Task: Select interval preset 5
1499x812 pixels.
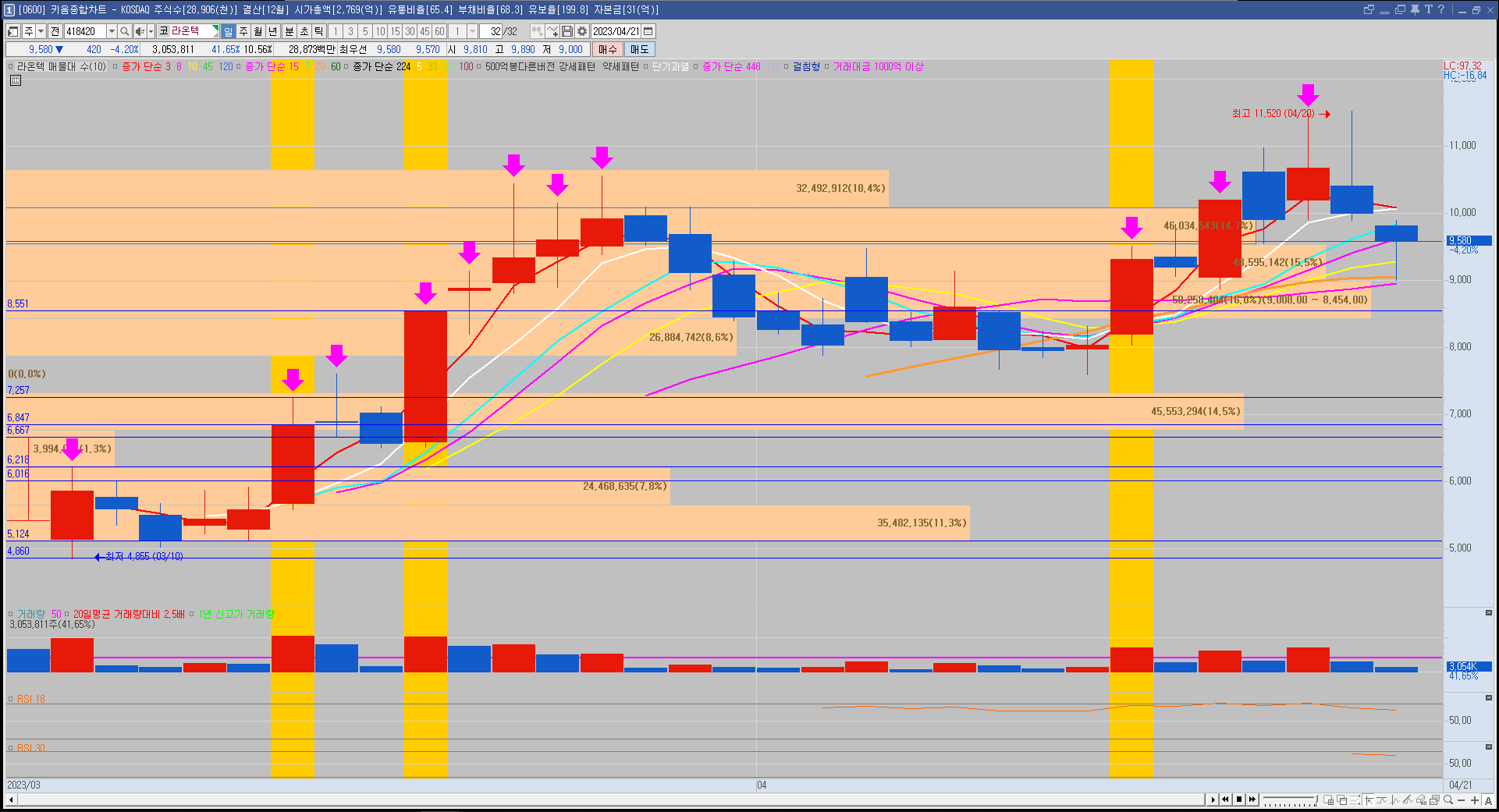Action: point(365,31)
